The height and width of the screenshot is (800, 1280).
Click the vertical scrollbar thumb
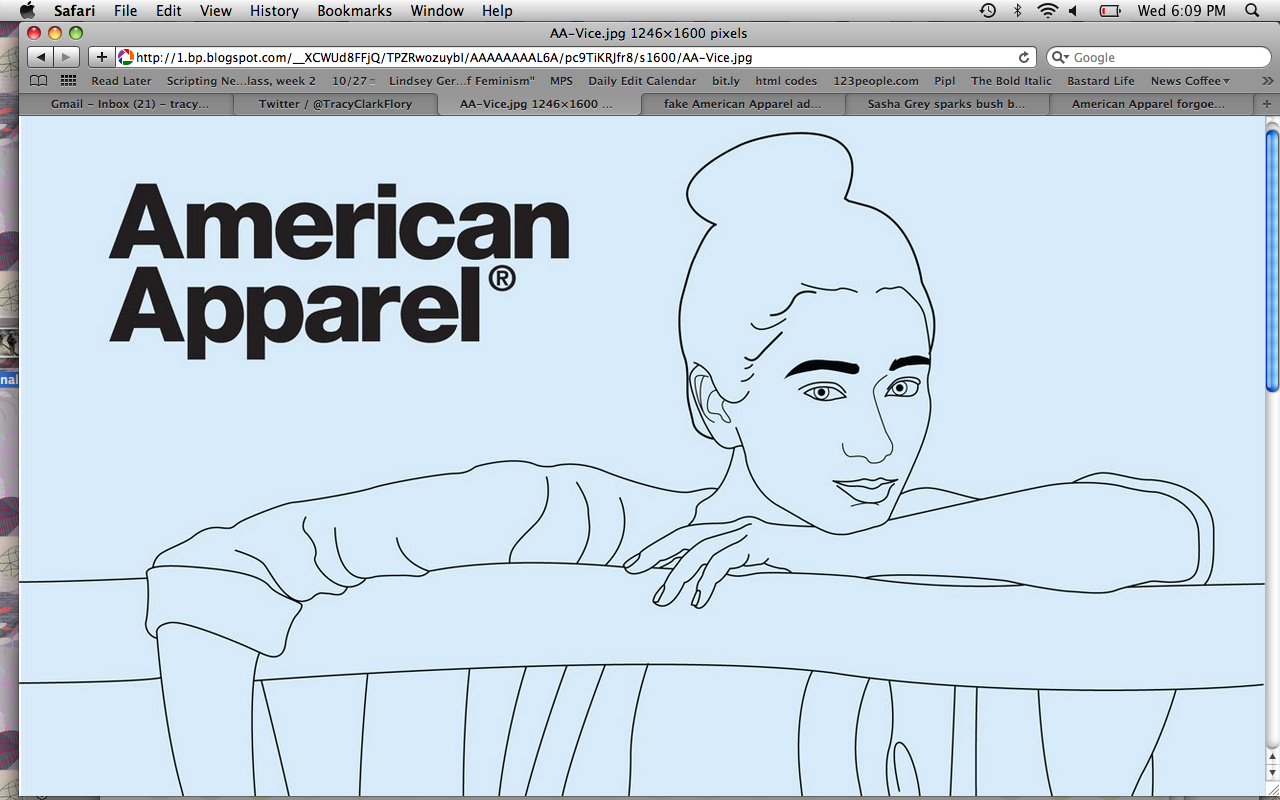click(x=1272, y=261)
